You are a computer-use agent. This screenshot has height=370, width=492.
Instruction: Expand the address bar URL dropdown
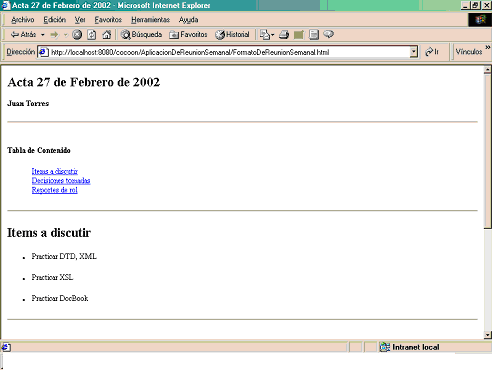pyautogui.click(x=414, y=52)
